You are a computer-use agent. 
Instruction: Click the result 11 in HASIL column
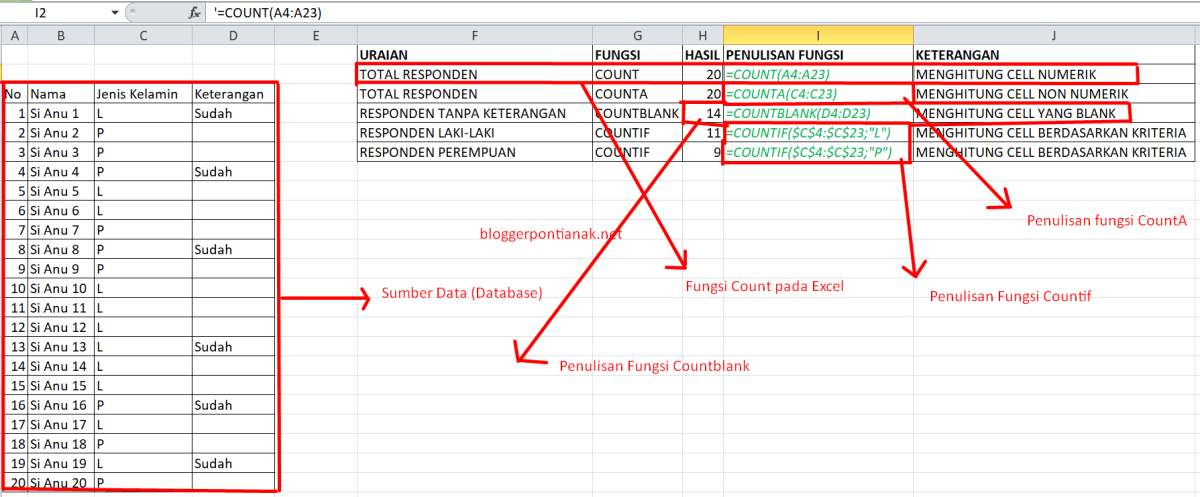(x=702, y=132)
